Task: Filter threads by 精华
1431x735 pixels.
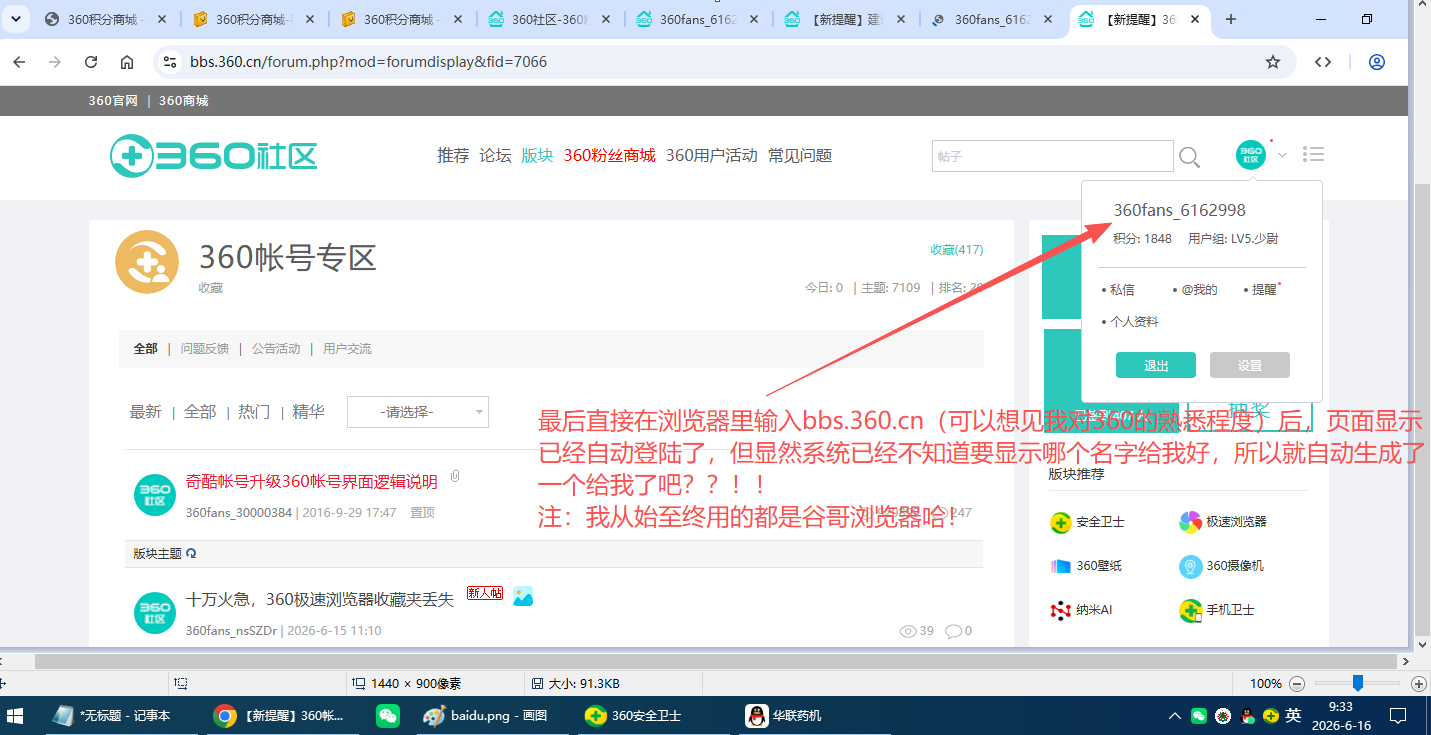Action: 308,412
